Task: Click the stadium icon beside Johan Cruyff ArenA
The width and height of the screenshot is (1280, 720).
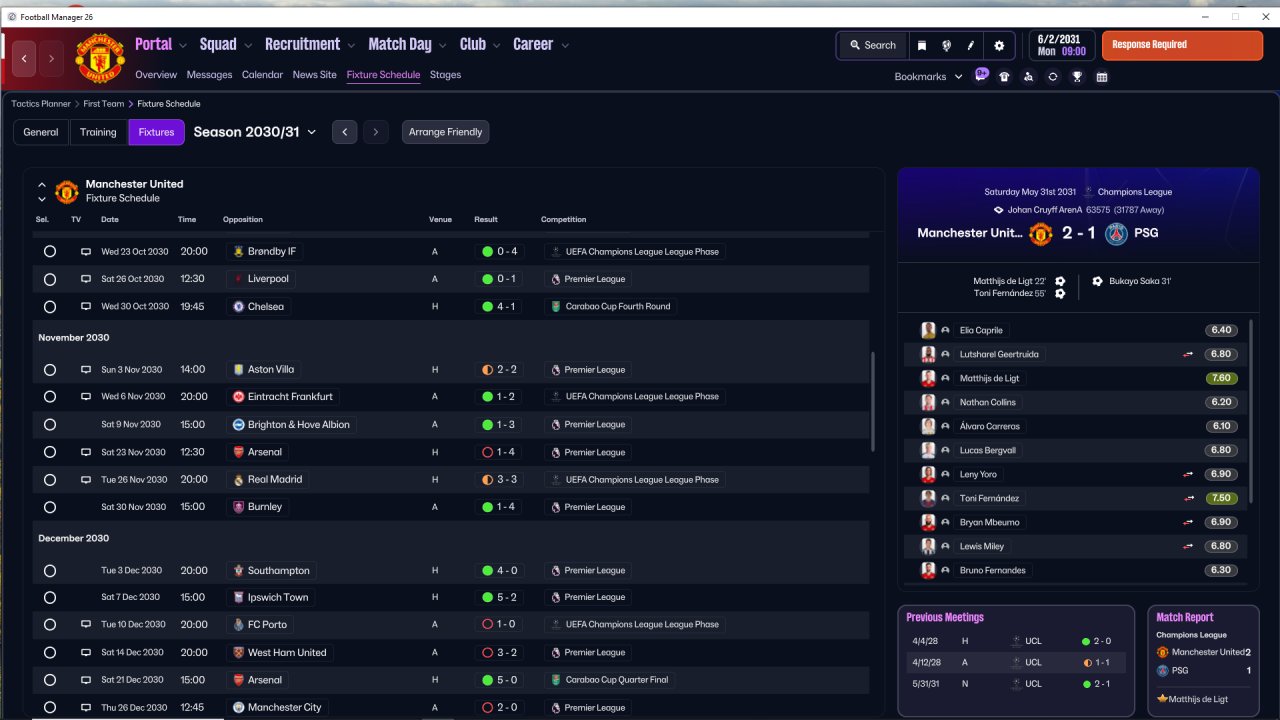Action: pos(998,210)
